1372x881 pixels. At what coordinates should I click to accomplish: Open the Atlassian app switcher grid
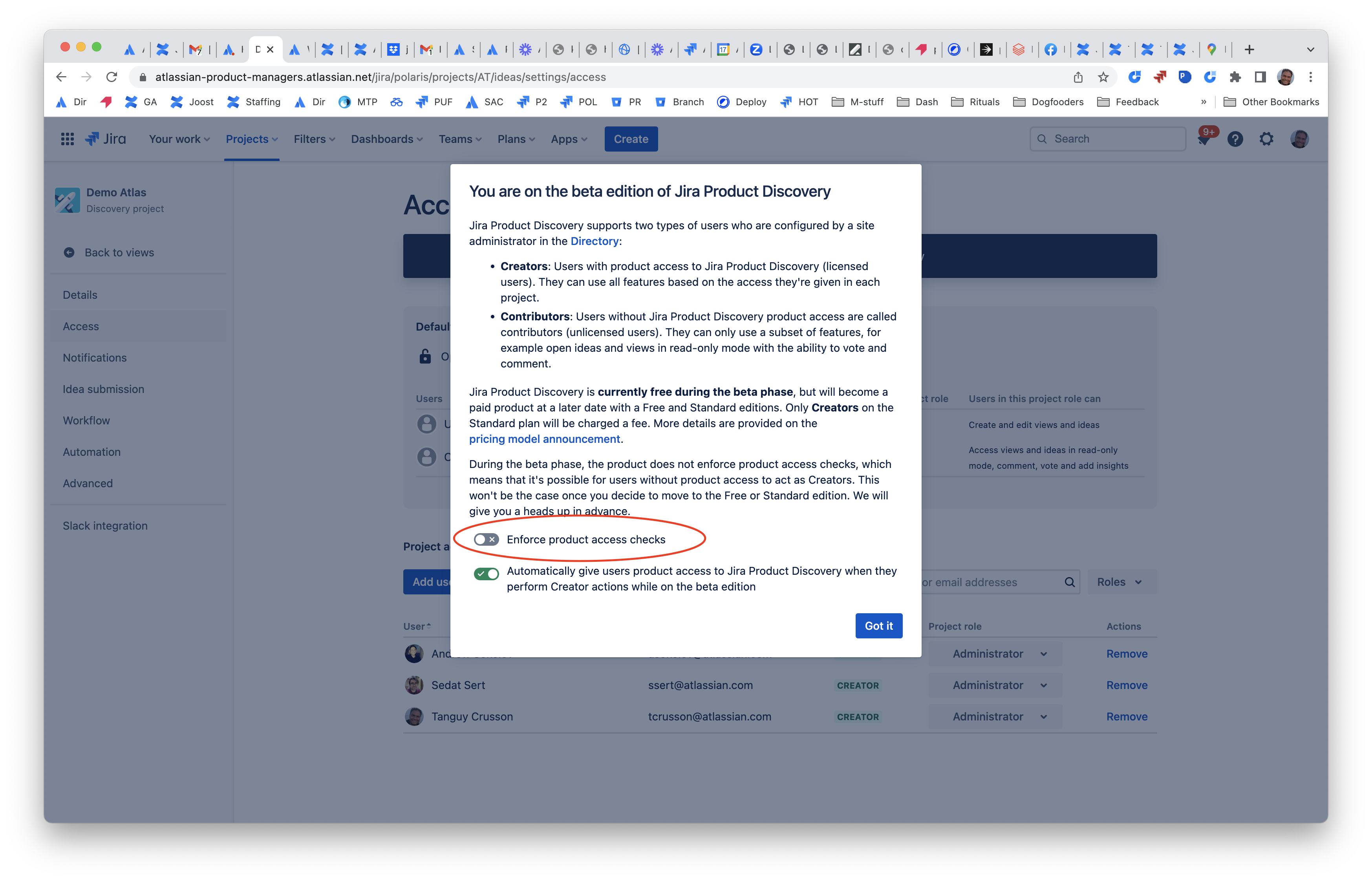[x=67, y=139]
